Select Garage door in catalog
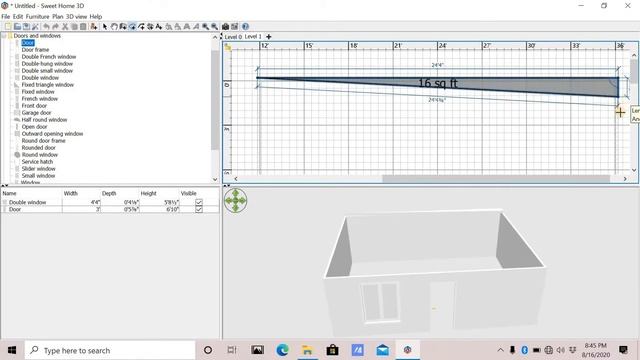Screen dimensions: 640x360 click(x=36, y=113)
